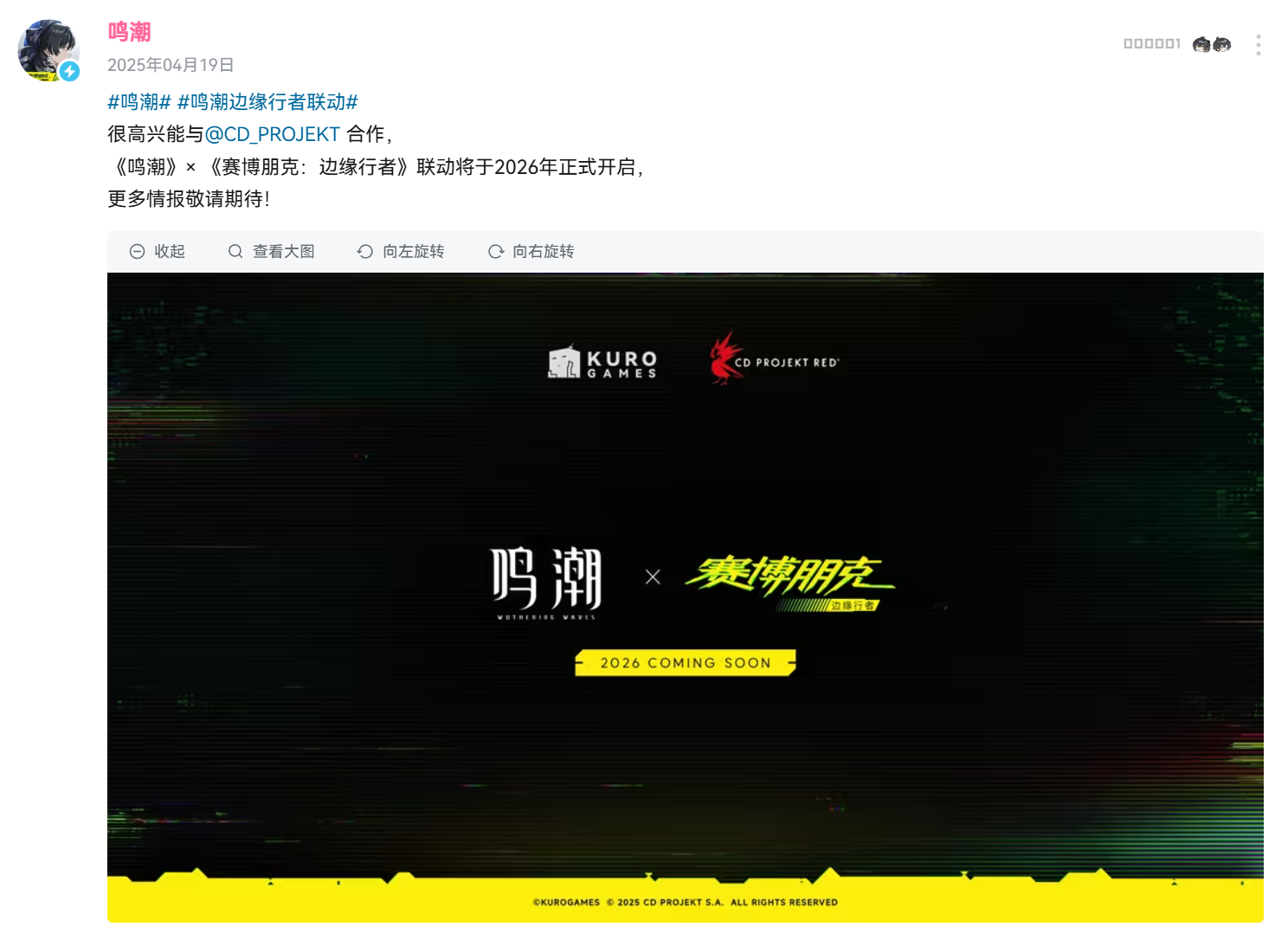Collapse the image with 收起
Image resolution: width=1288 pixels, height=940 pixels.
pos(157,251)
